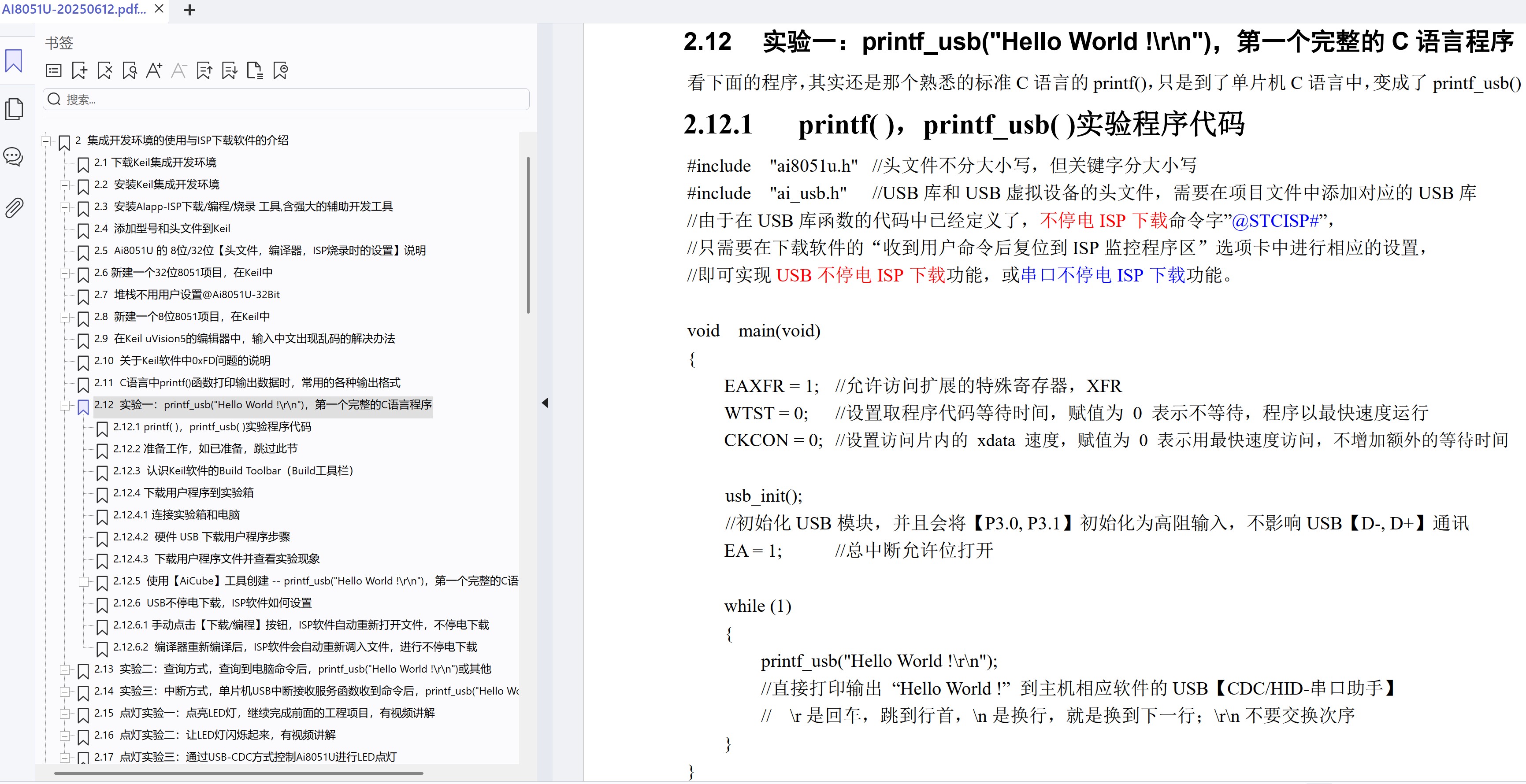Open a new tab with plus button
Screen dimensions: 1526x784
[189, 10]
